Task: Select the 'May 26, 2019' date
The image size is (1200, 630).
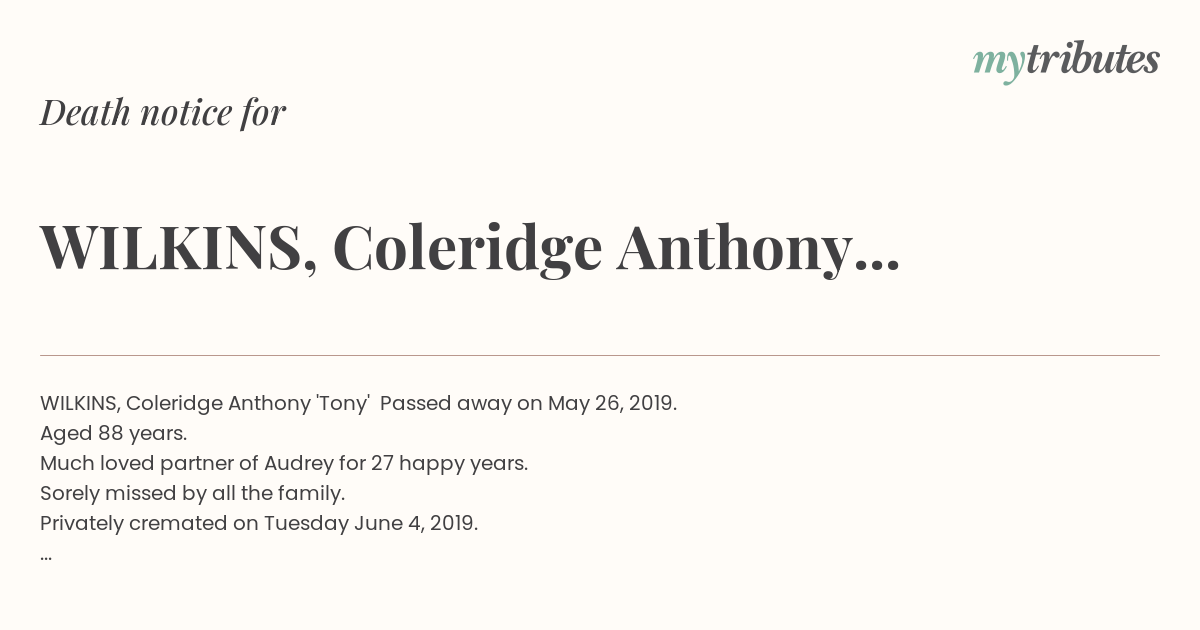Action: coord(612,404)
